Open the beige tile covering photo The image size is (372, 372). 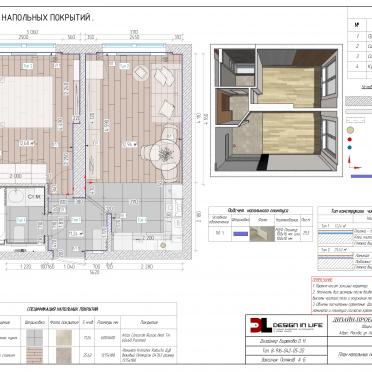coord(64,338)
